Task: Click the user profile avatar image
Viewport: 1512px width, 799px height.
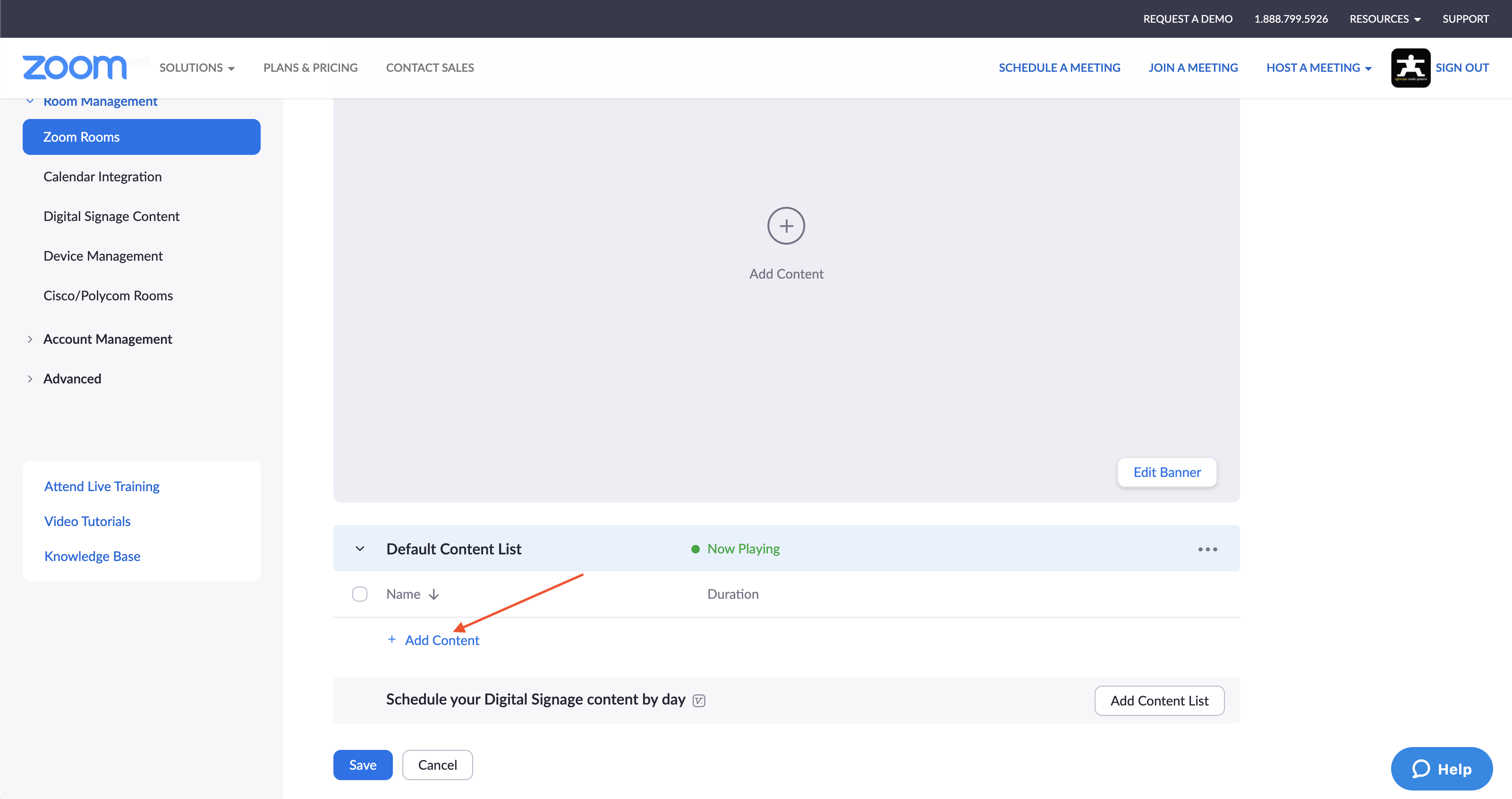Action: [1410, 68]
